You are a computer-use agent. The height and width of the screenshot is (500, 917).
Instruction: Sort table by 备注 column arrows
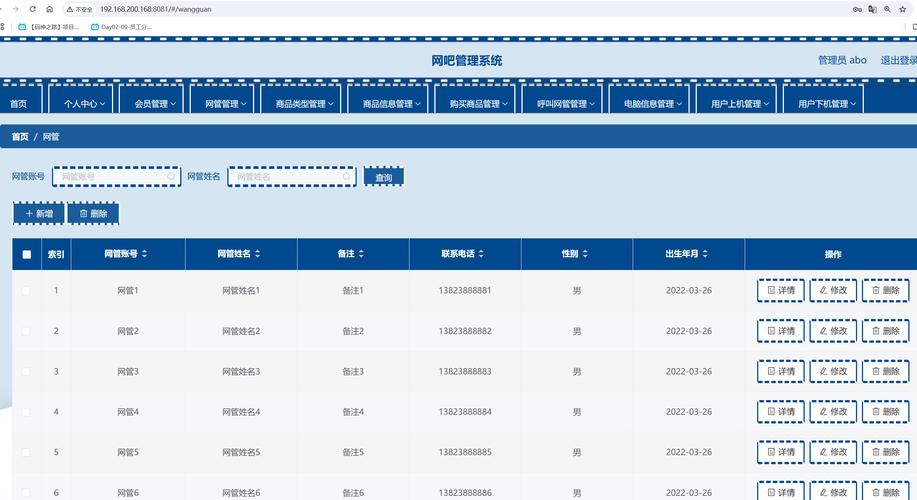pyautogui.click(x=361, y=254)
